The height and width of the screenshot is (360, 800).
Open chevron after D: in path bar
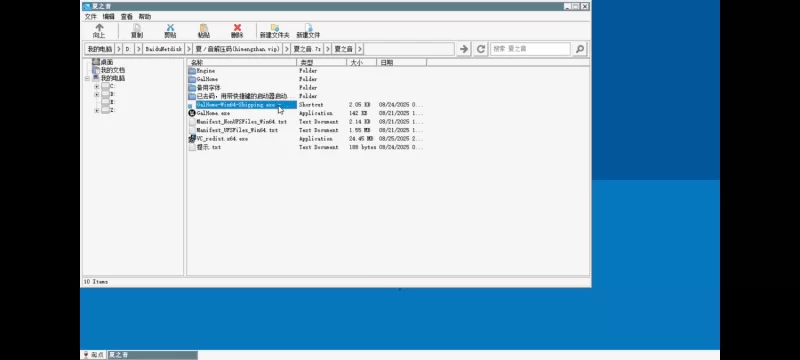(x=138, y=49)
